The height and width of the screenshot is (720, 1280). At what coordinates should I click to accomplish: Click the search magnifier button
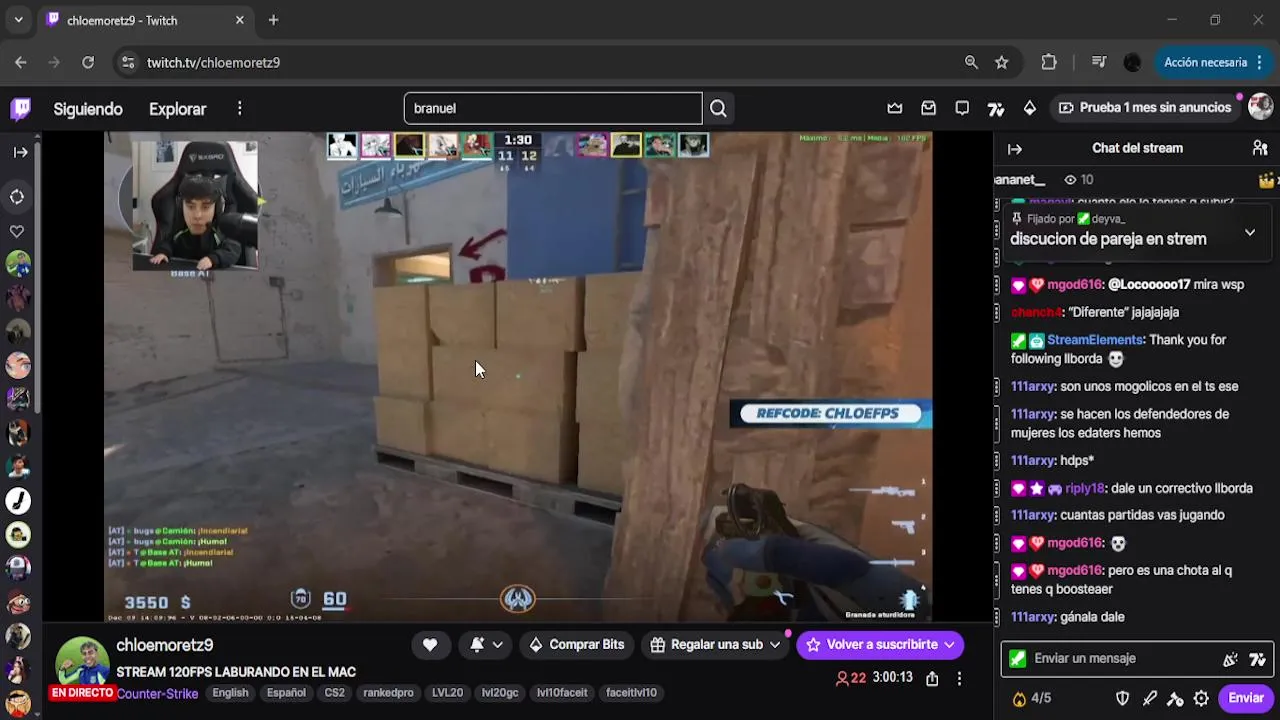[x=718, y=108]
